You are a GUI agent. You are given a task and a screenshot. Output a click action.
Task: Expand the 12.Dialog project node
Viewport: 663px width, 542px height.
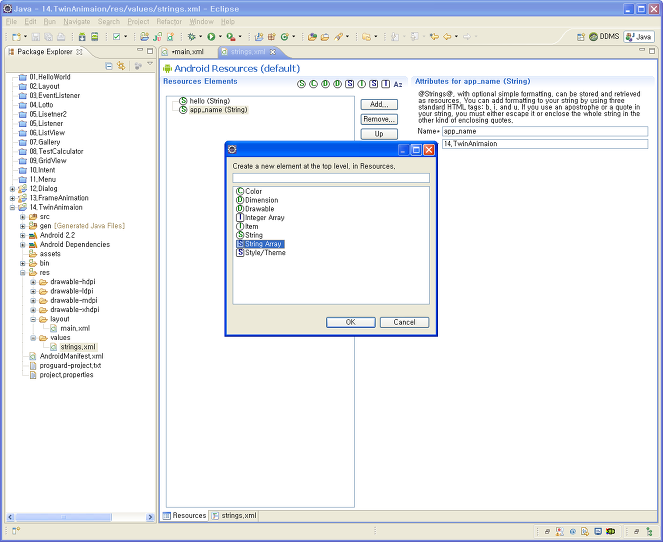point(12,189)
